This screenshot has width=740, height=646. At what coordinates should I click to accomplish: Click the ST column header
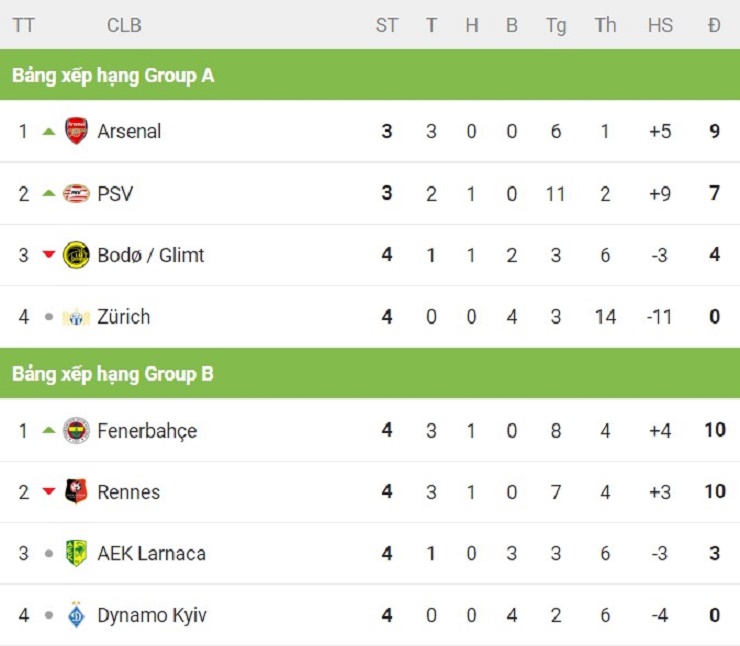pos(387,26)
